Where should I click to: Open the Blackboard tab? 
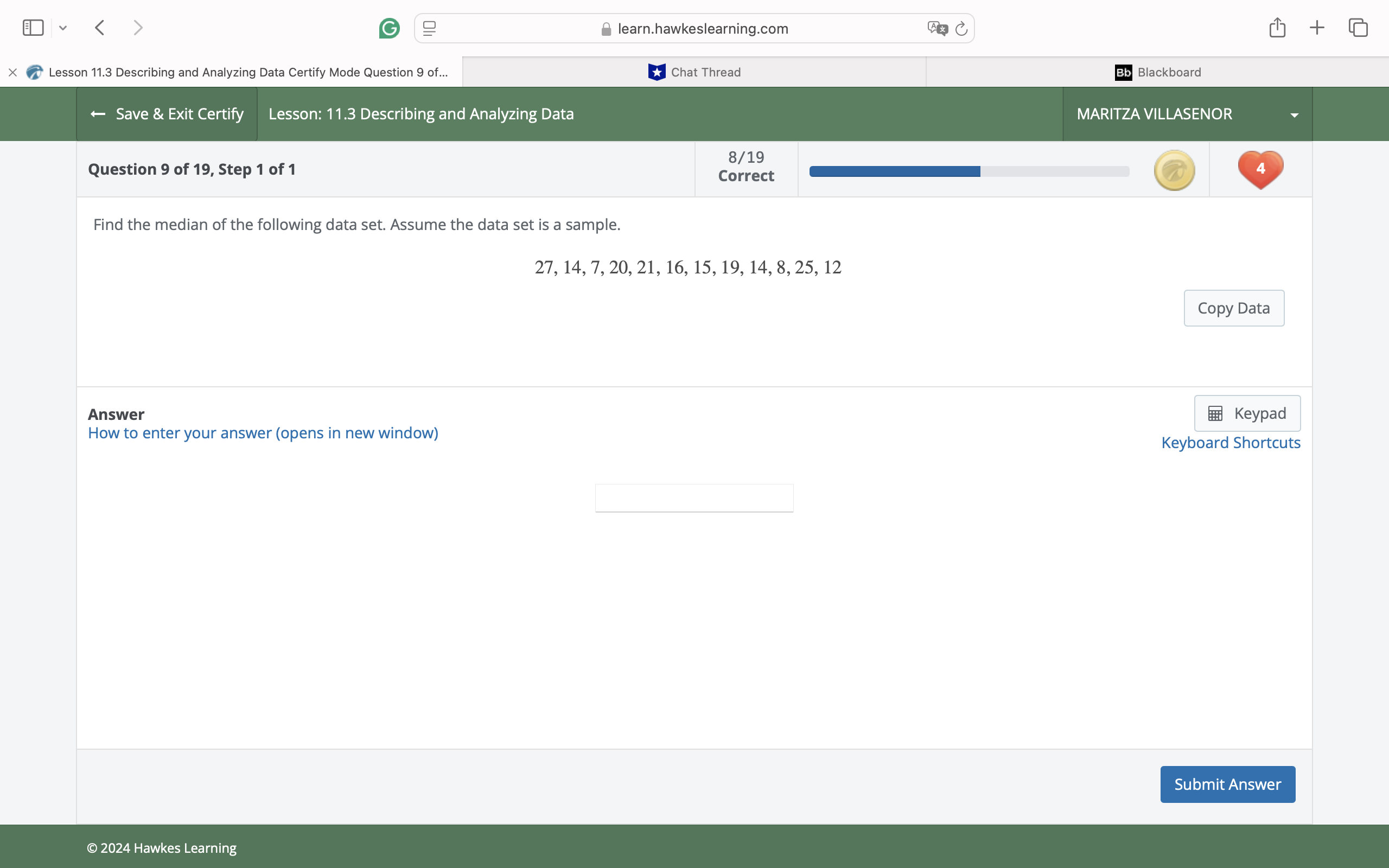[x=1158, y=72]
